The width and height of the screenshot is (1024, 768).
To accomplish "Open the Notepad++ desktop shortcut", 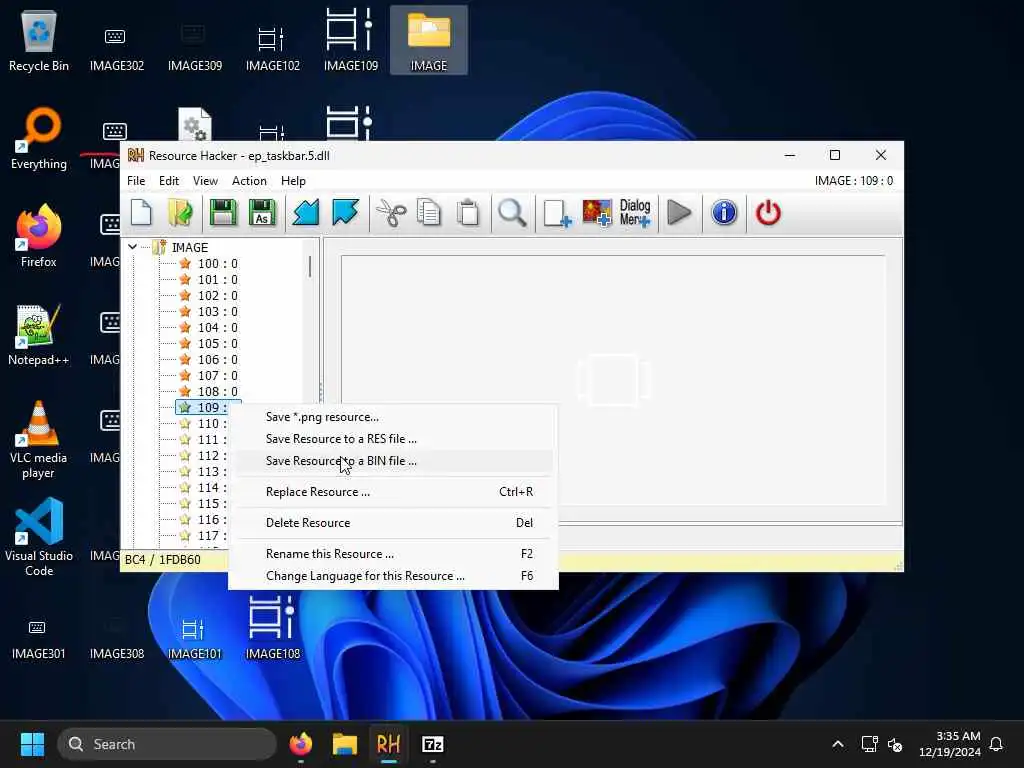I will [39, 334].
